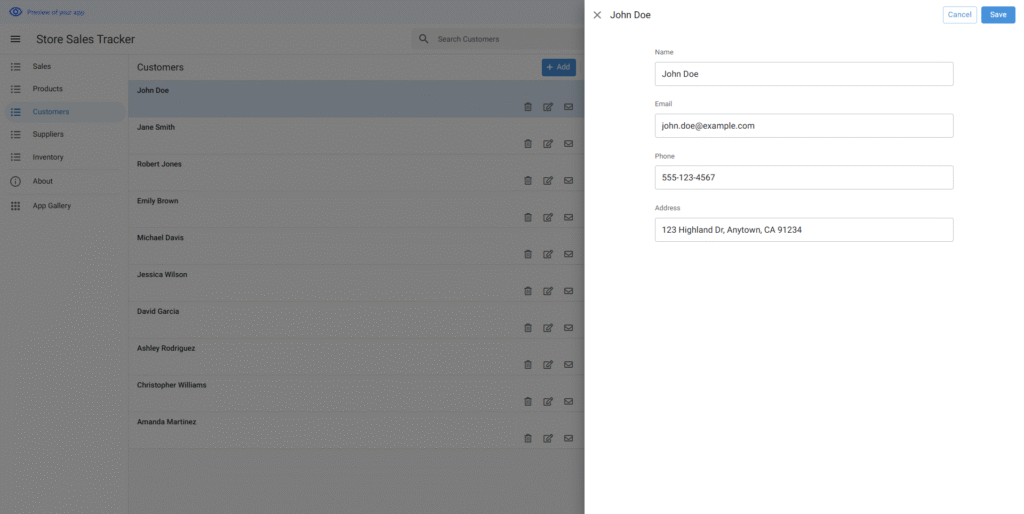This screenshot has height=514, width=1024.
Task: Go to Suppliers view
Action: point(48,134)
